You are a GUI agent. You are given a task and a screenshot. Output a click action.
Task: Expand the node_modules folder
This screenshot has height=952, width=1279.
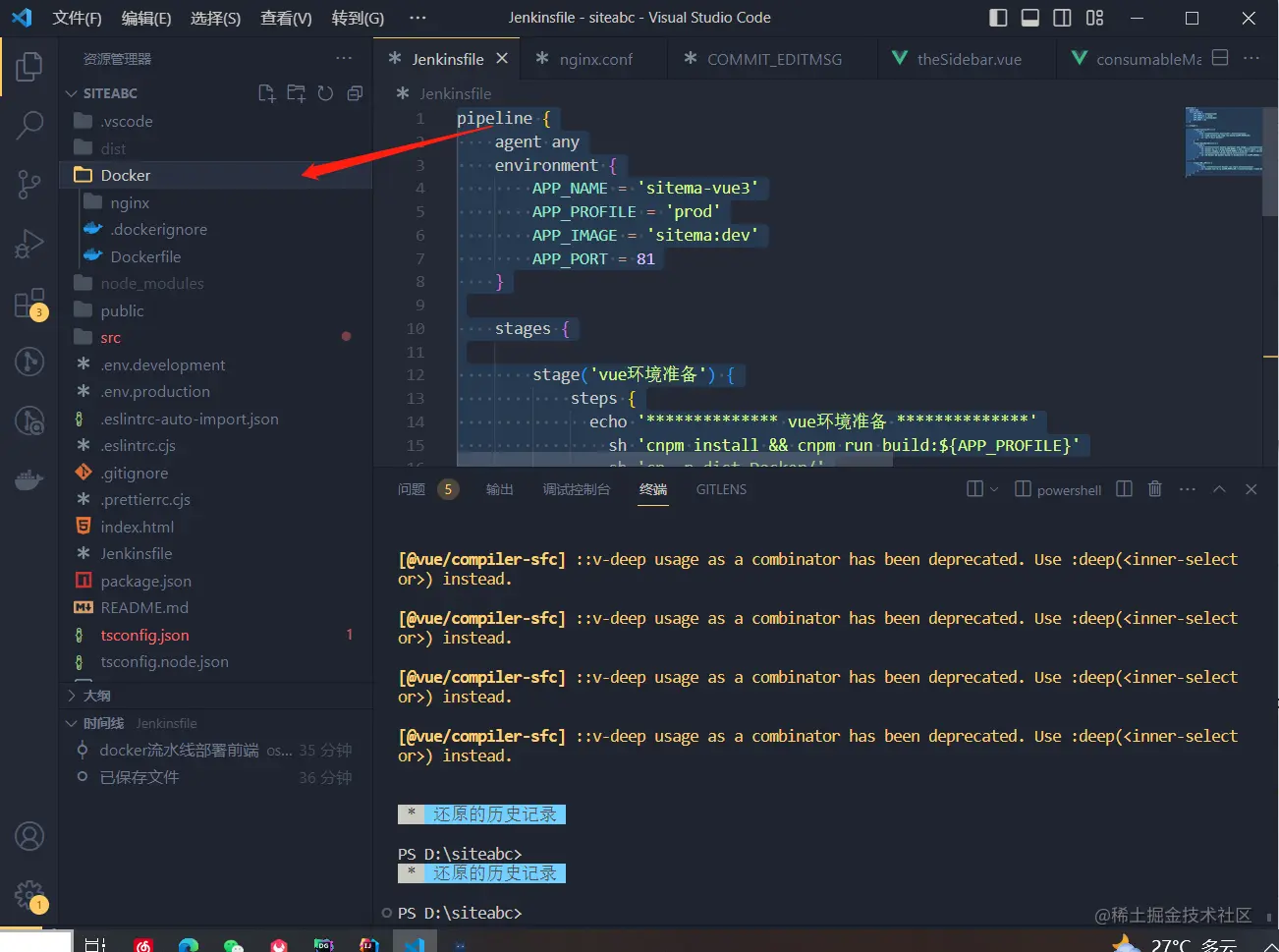point(216,283)
